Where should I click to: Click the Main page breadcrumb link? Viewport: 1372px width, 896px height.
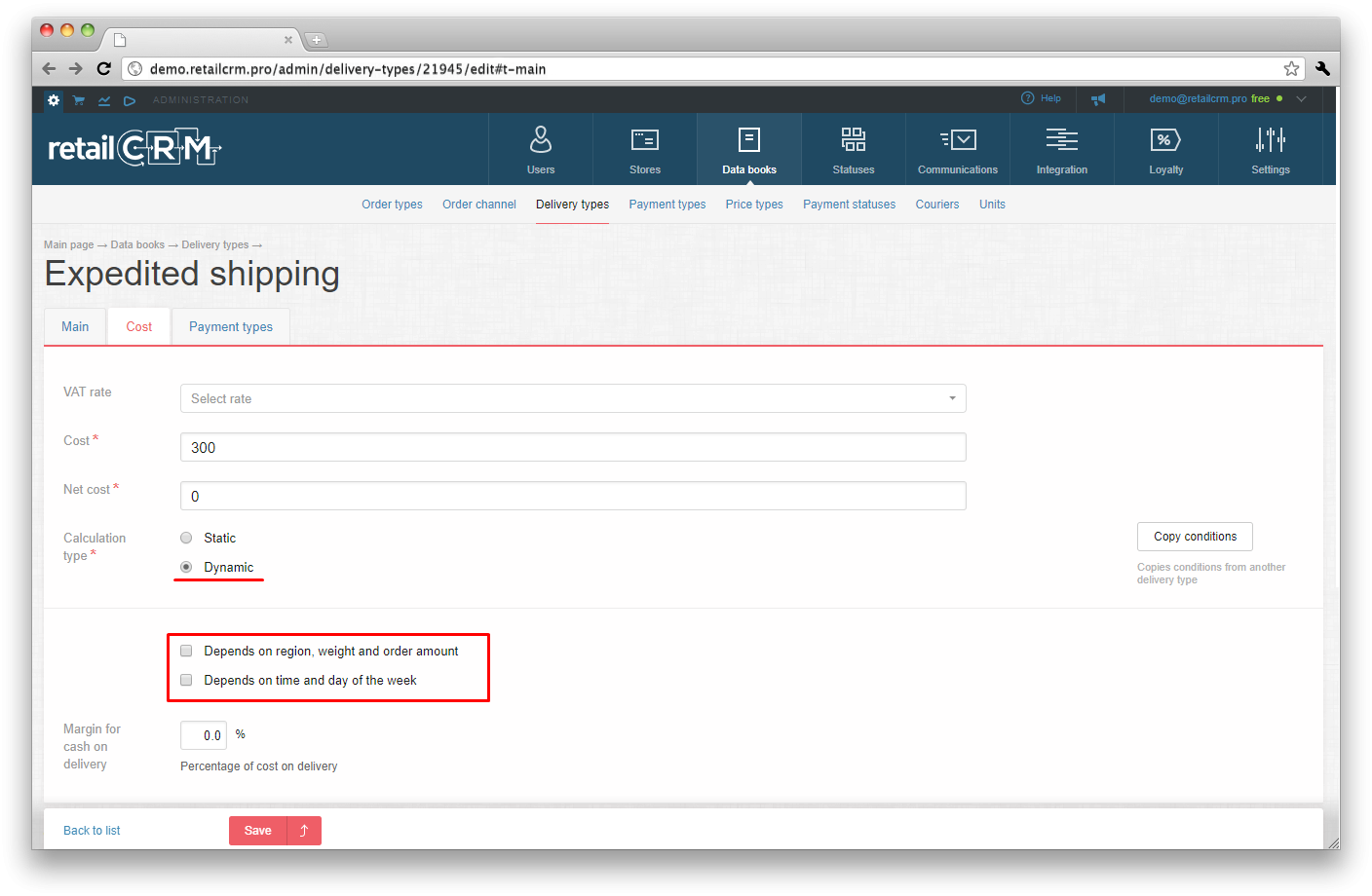point(68,244)
